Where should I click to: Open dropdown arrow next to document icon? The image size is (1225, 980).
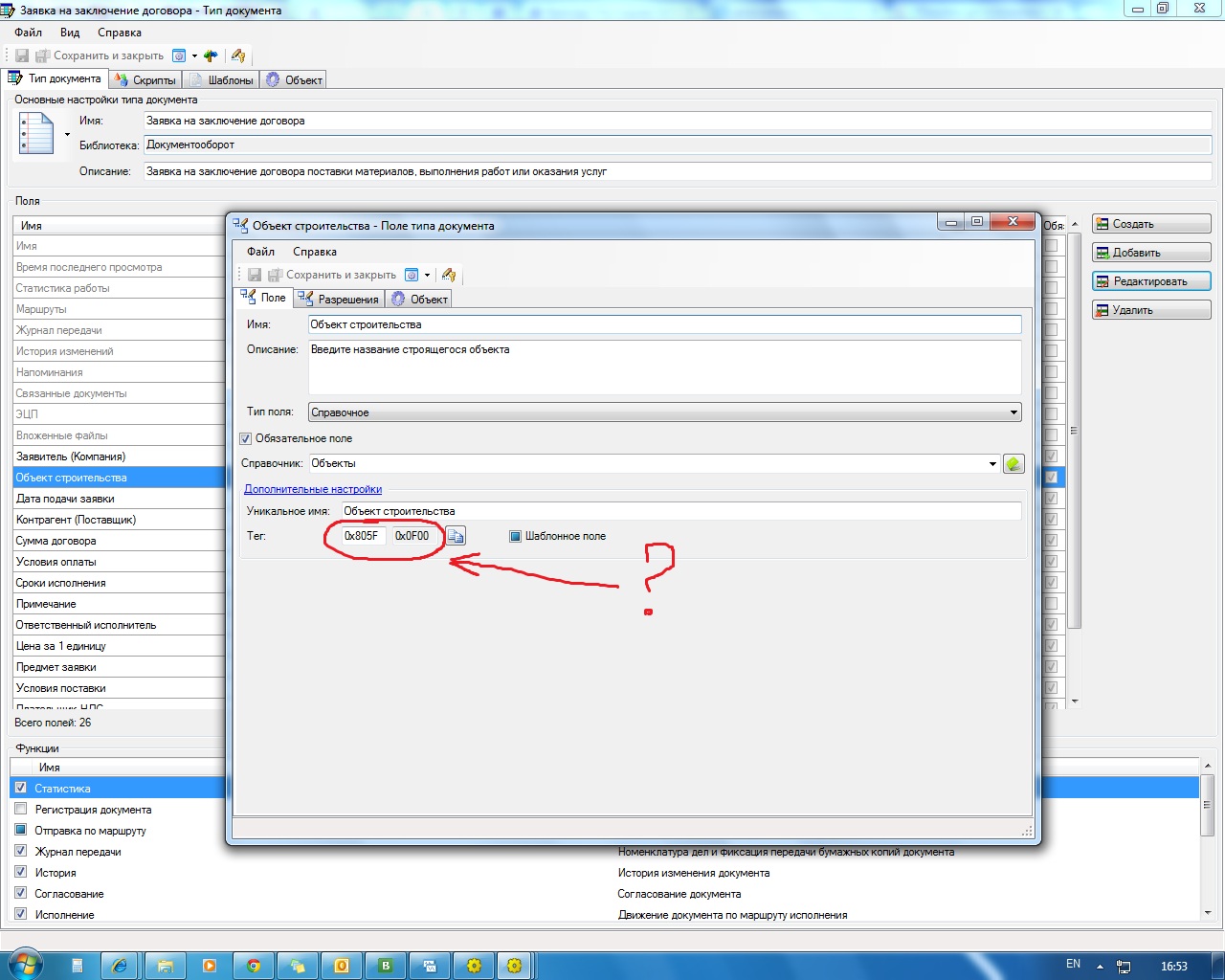[x=67, y=135]
